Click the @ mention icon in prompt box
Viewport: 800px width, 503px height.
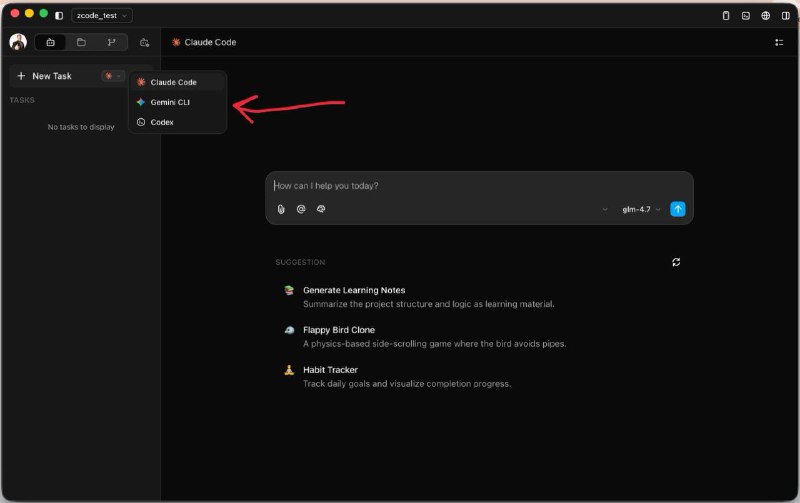point(301,209)
